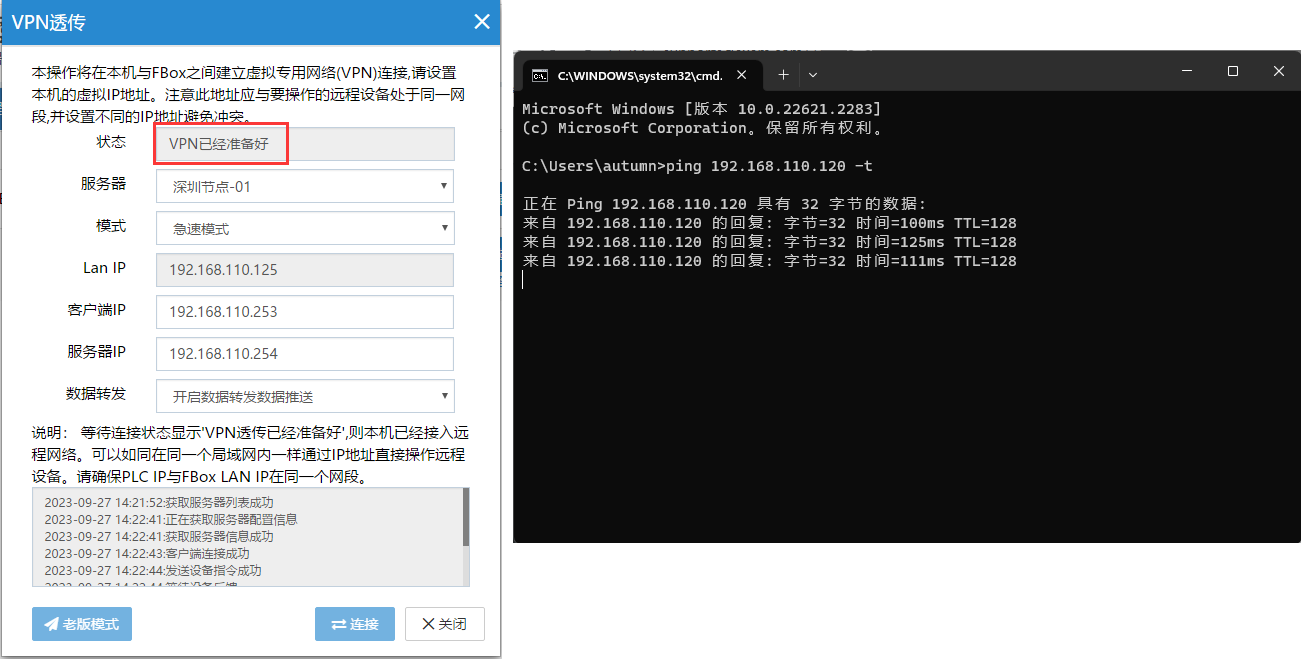Open the 数据转发 dropdown
Image resolution: width=1301 pixels, height=659 pixels.
[305, 396]
